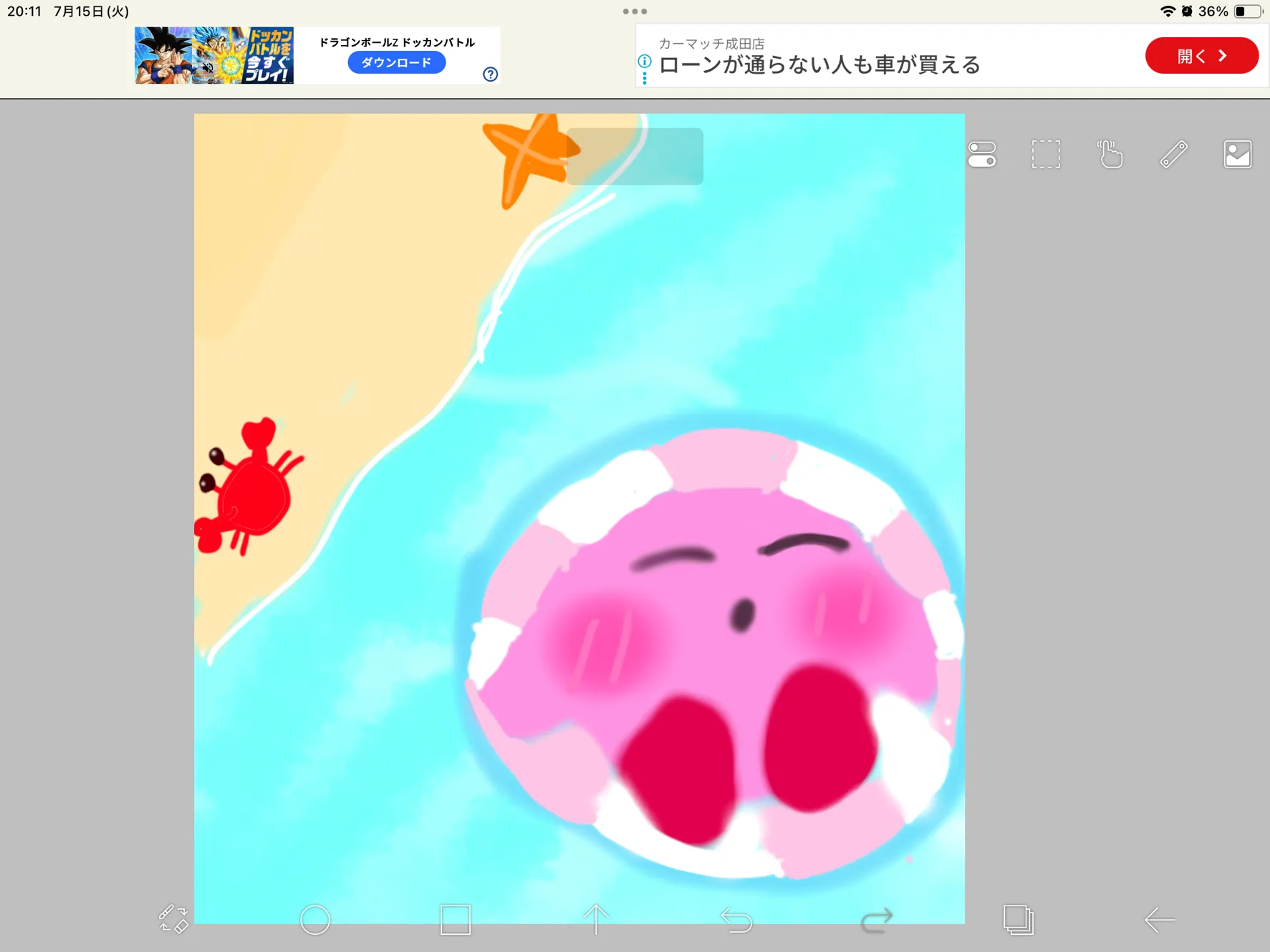This screenshot has height=952, width=1270.
Task: Open the image/material icon
Action: tap(1238, 154)
